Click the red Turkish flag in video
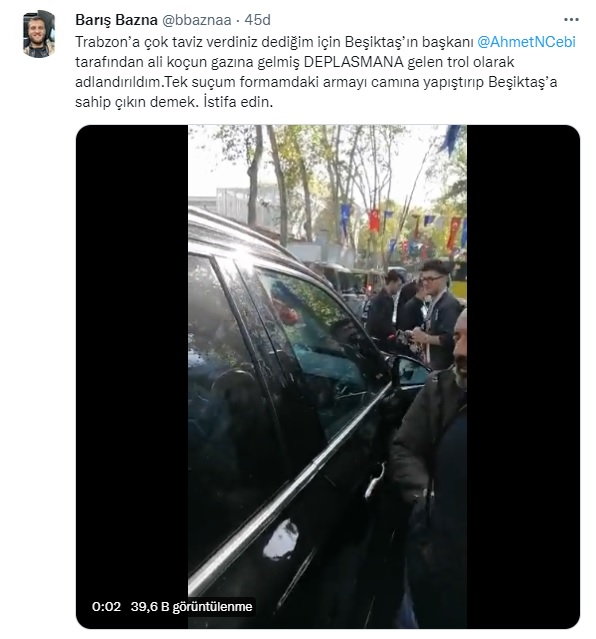596x639 pixels. [374, 220]
